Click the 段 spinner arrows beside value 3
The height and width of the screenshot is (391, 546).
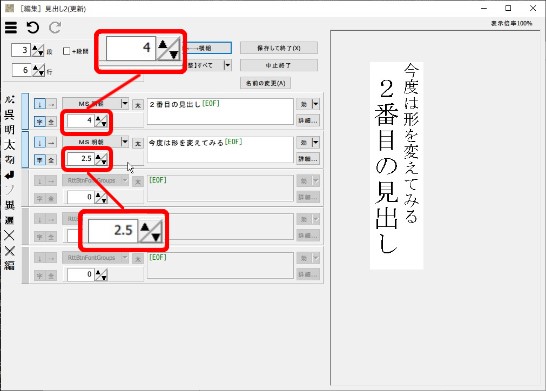pyautogui.click(x=38, y=51)
